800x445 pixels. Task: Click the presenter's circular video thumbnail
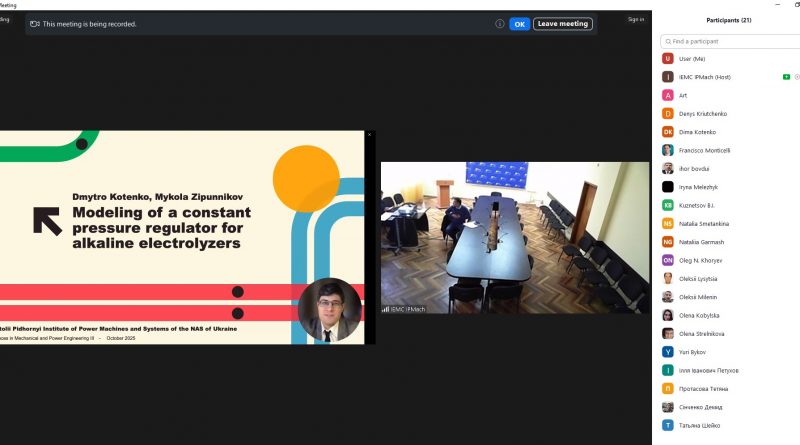(329, 309)
